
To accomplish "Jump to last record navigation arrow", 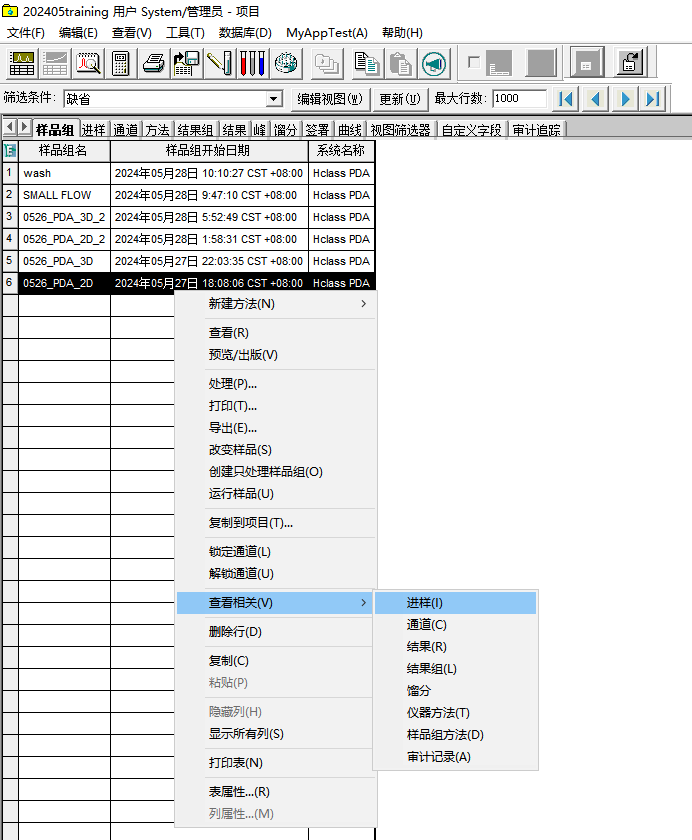I will tap(653, 99).
